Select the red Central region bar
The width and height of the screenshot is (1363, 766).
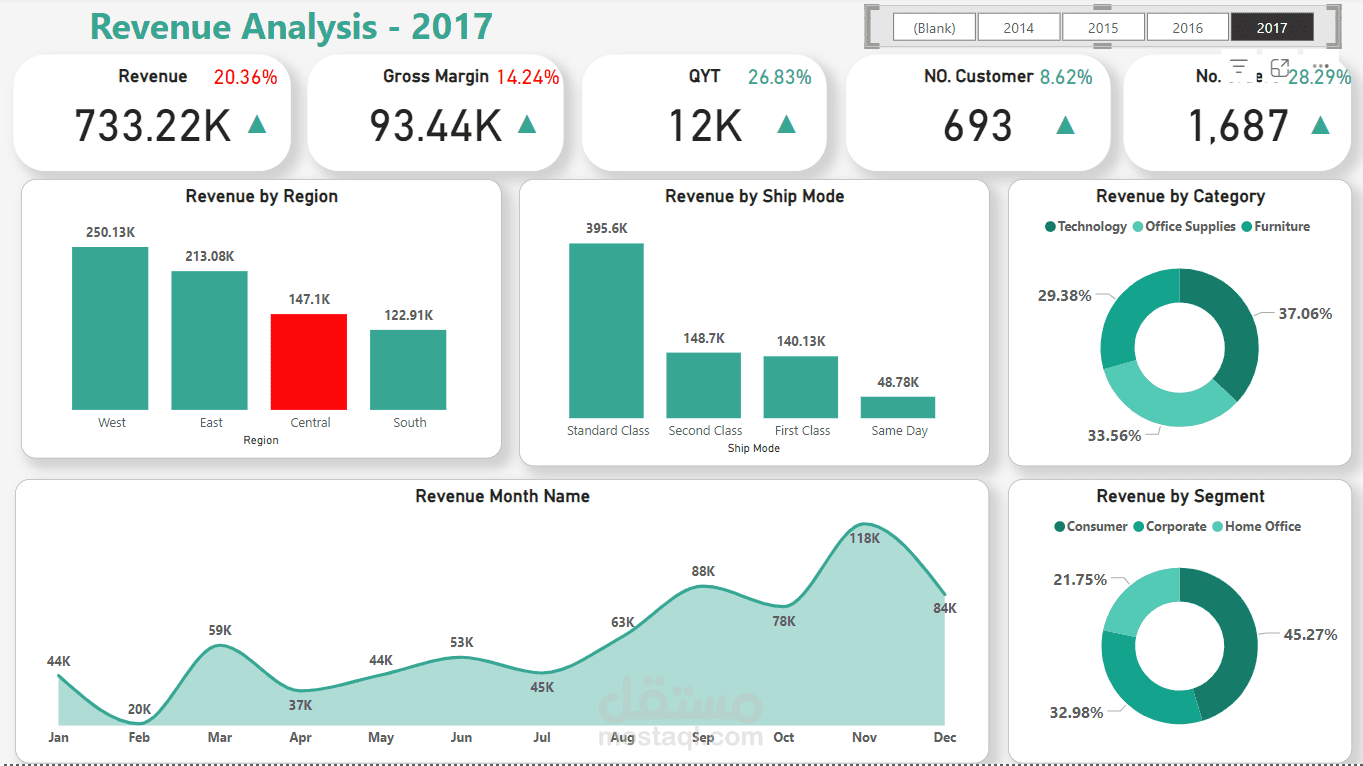[309, 362]
